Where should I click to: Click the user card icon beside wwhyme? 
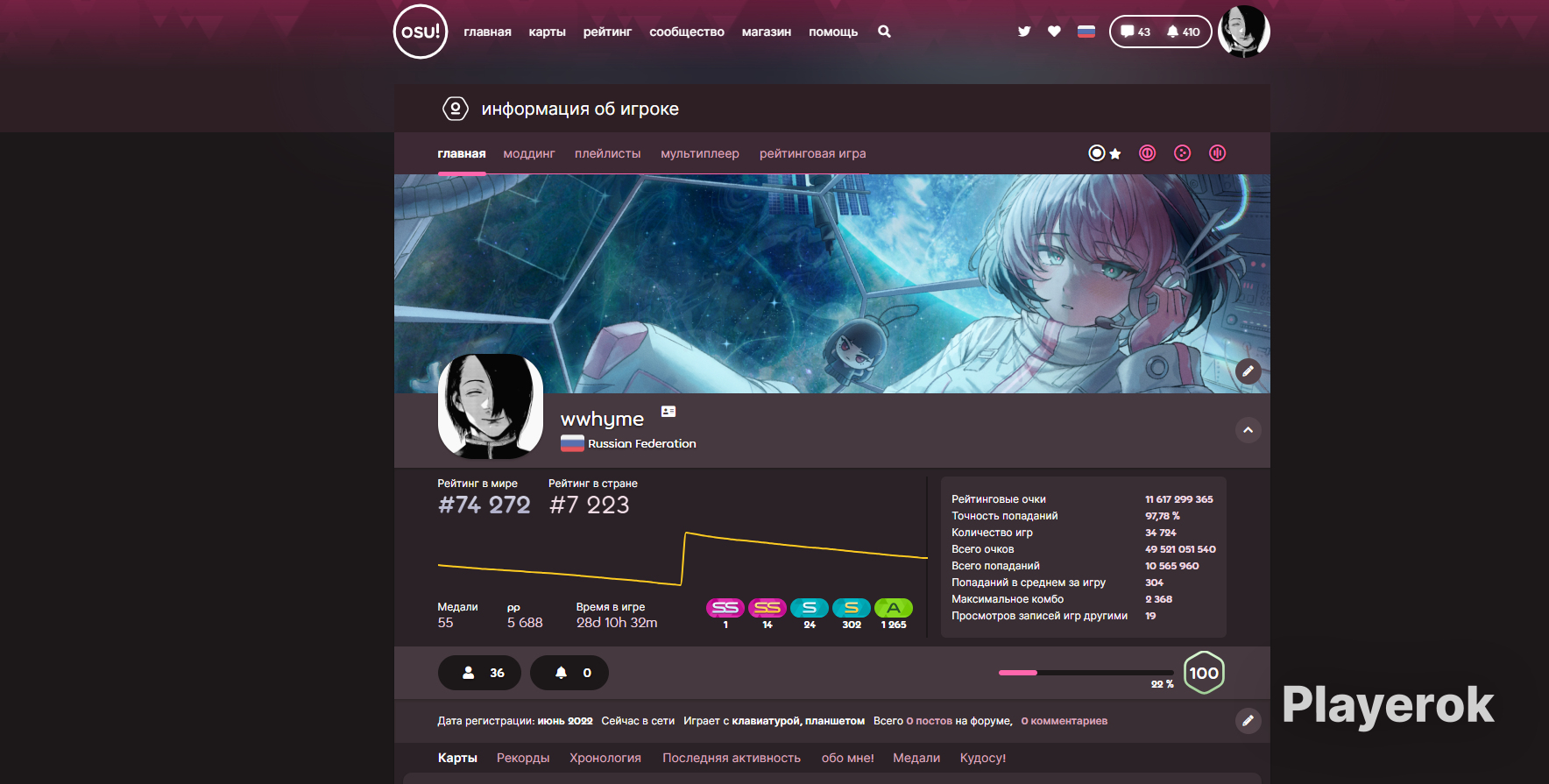tap(668, 412)
